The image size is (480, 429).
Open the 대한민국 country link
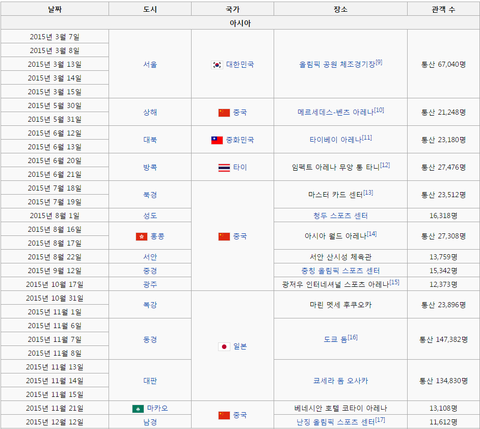coord(240,64)
